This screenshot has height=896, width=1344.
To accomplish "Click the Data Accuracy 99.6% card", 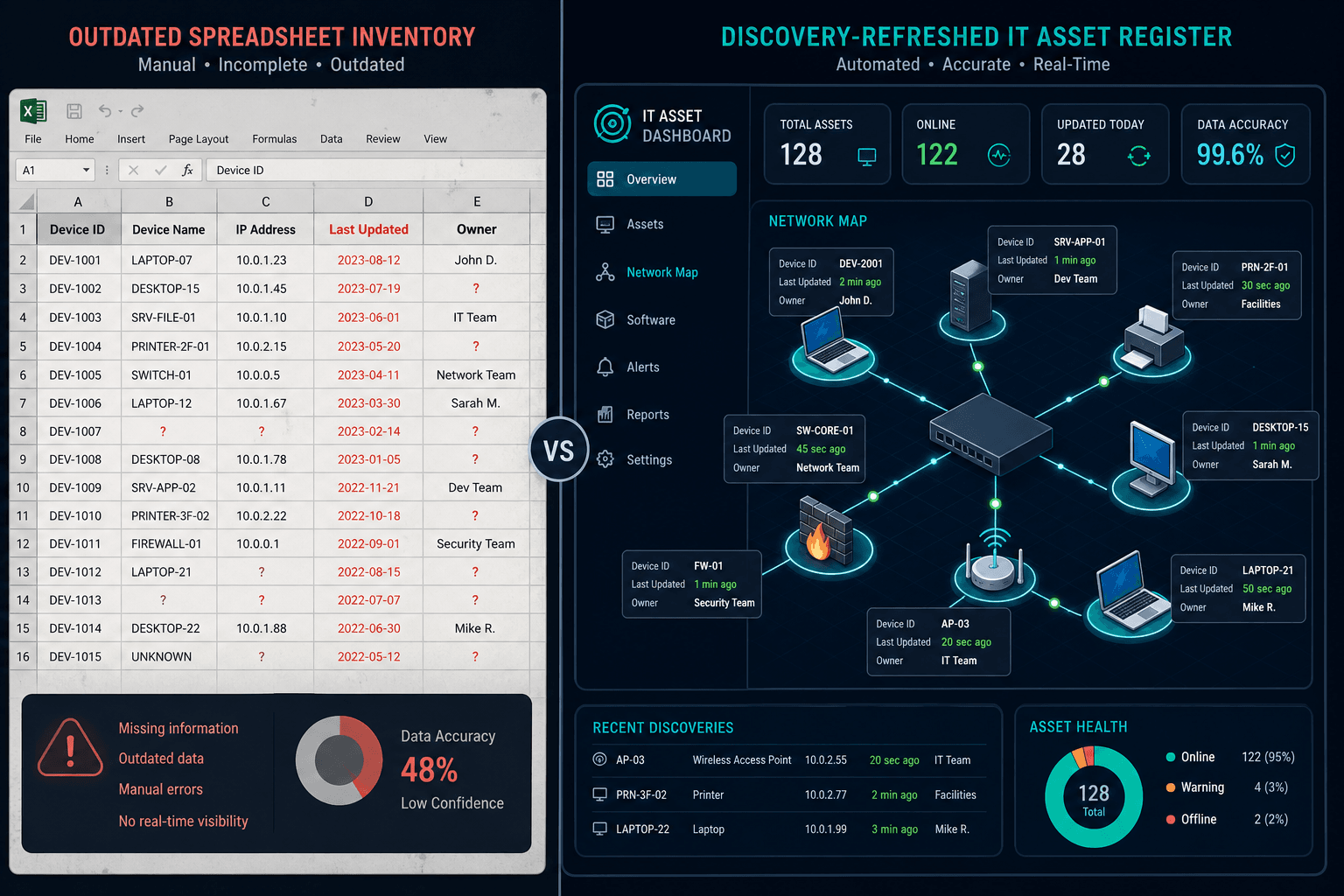I will pos(1245,144).
